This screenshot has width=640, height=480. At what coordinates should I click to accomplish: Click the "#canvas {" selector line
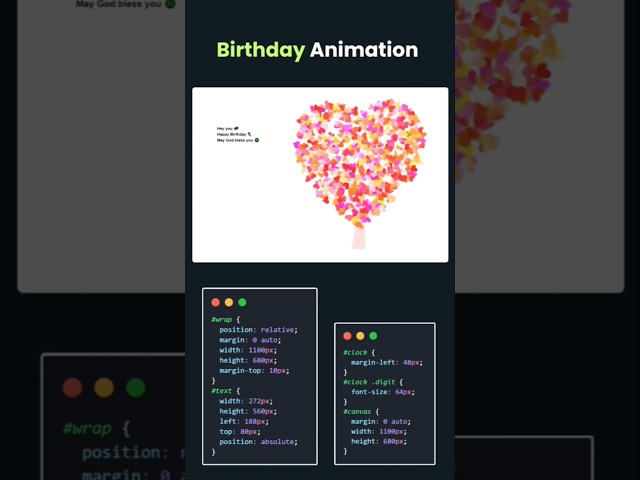click(361, 411)
